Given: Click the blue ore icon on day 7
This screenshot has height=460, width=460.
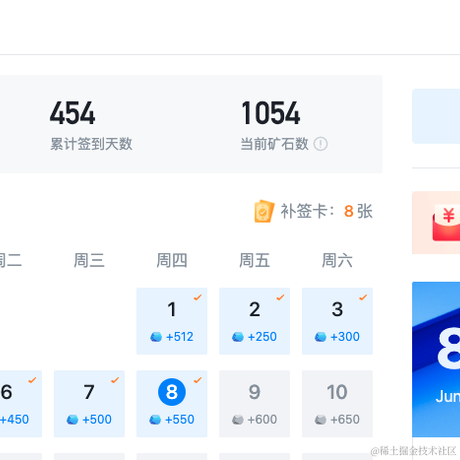Looking at the screenshot, I should tap(72, 420).
